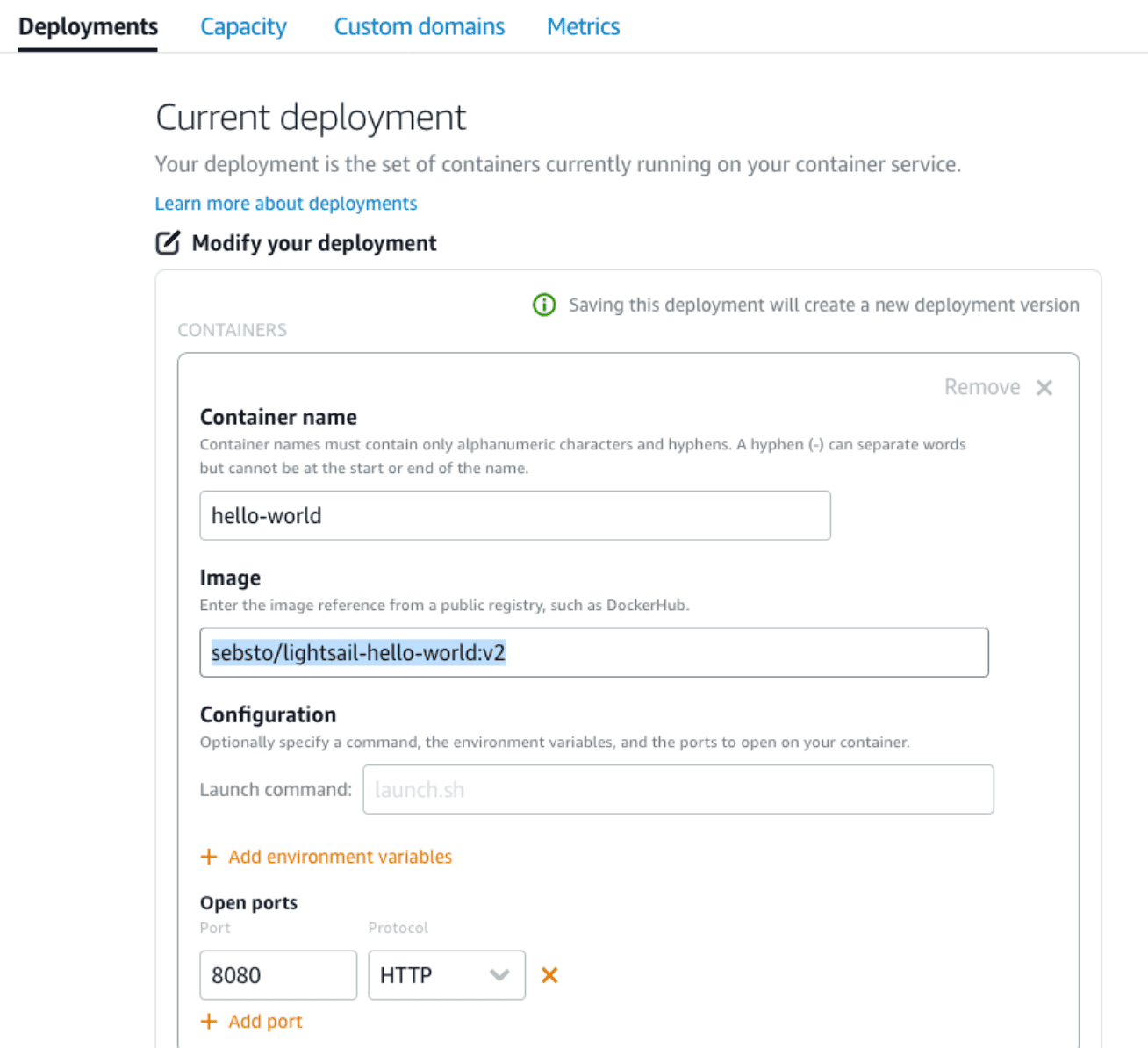Click the plus icon for environment variables

pyautogui.click(x=209, y=857)
